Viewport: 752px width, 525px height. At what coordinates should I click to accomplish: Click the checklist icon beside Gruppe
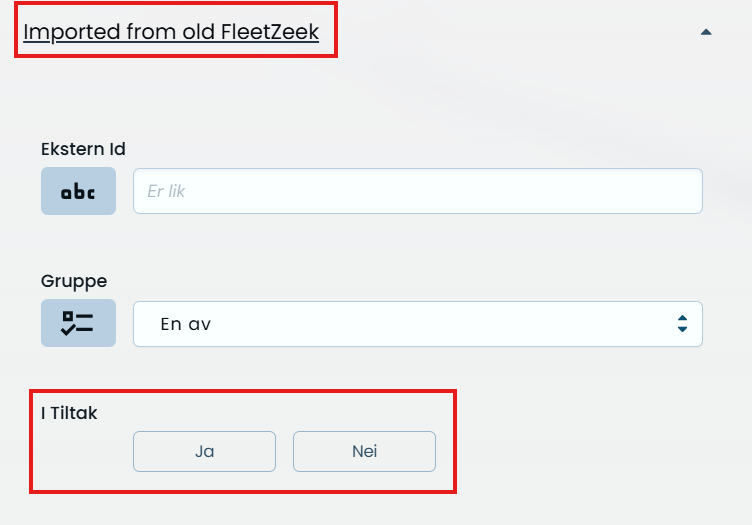(x=78, y=323)
